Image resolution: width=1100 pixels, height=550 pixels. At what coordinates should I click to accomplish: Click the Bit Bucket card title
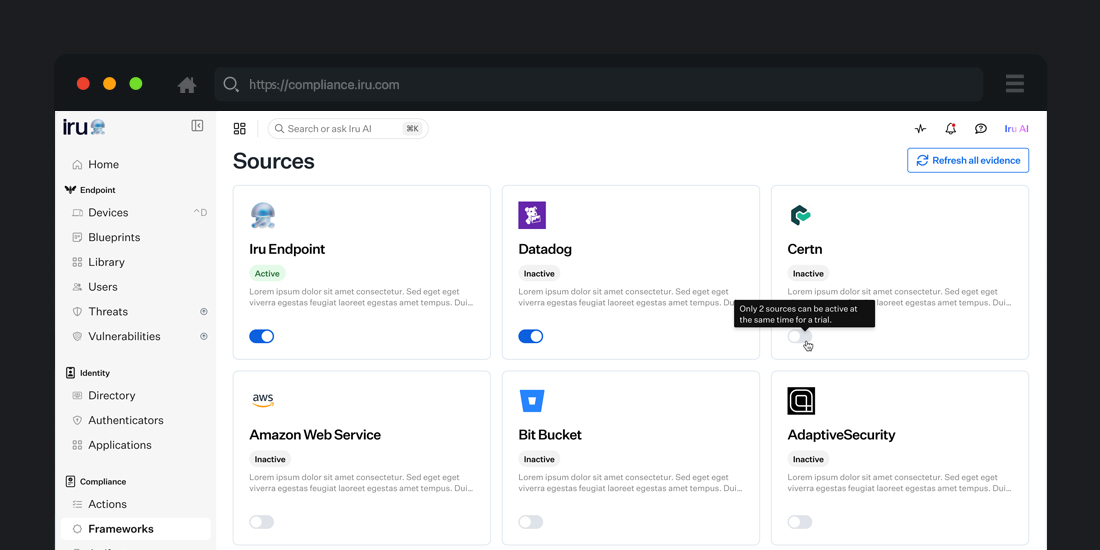coord(550,435)
